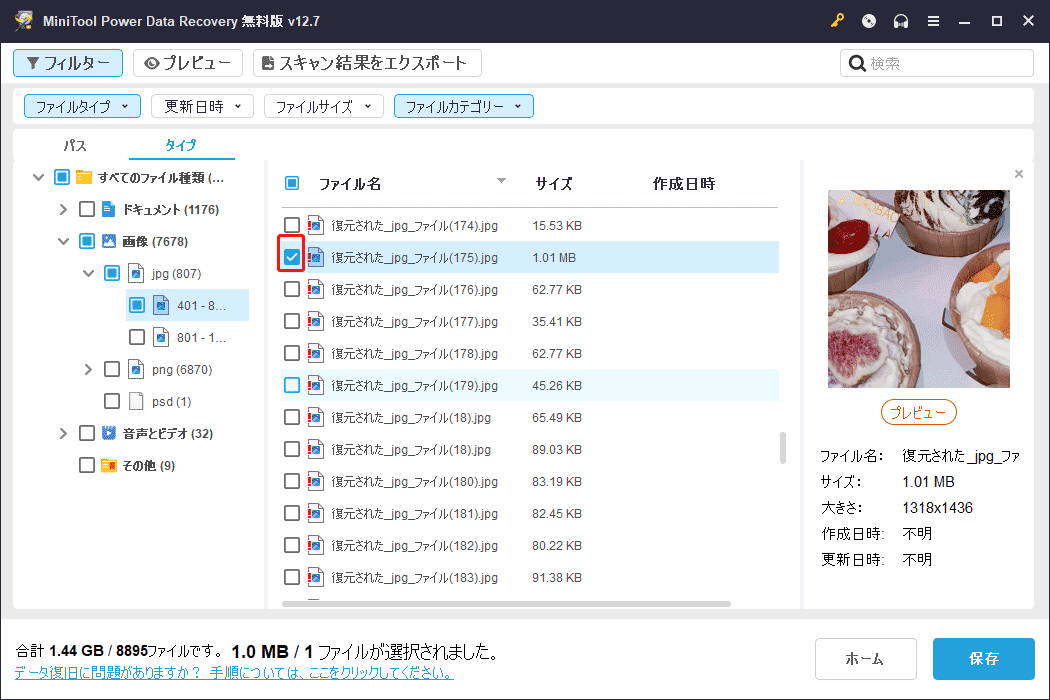Click the search magnifier icon
Viewport: 1050px width, 700px height.
click(857, 62)
